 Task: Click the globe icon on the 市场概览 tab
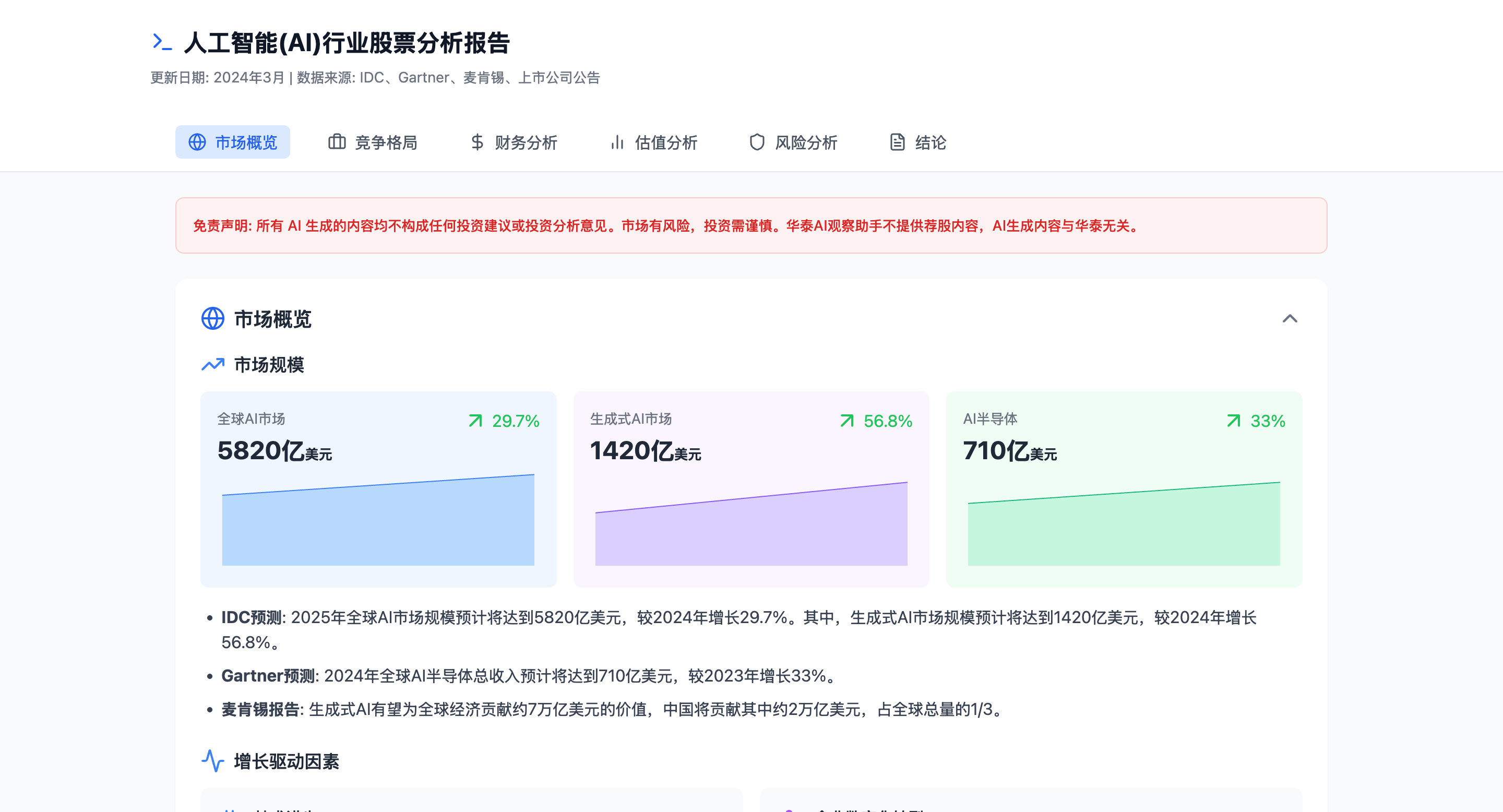(197, 142)
